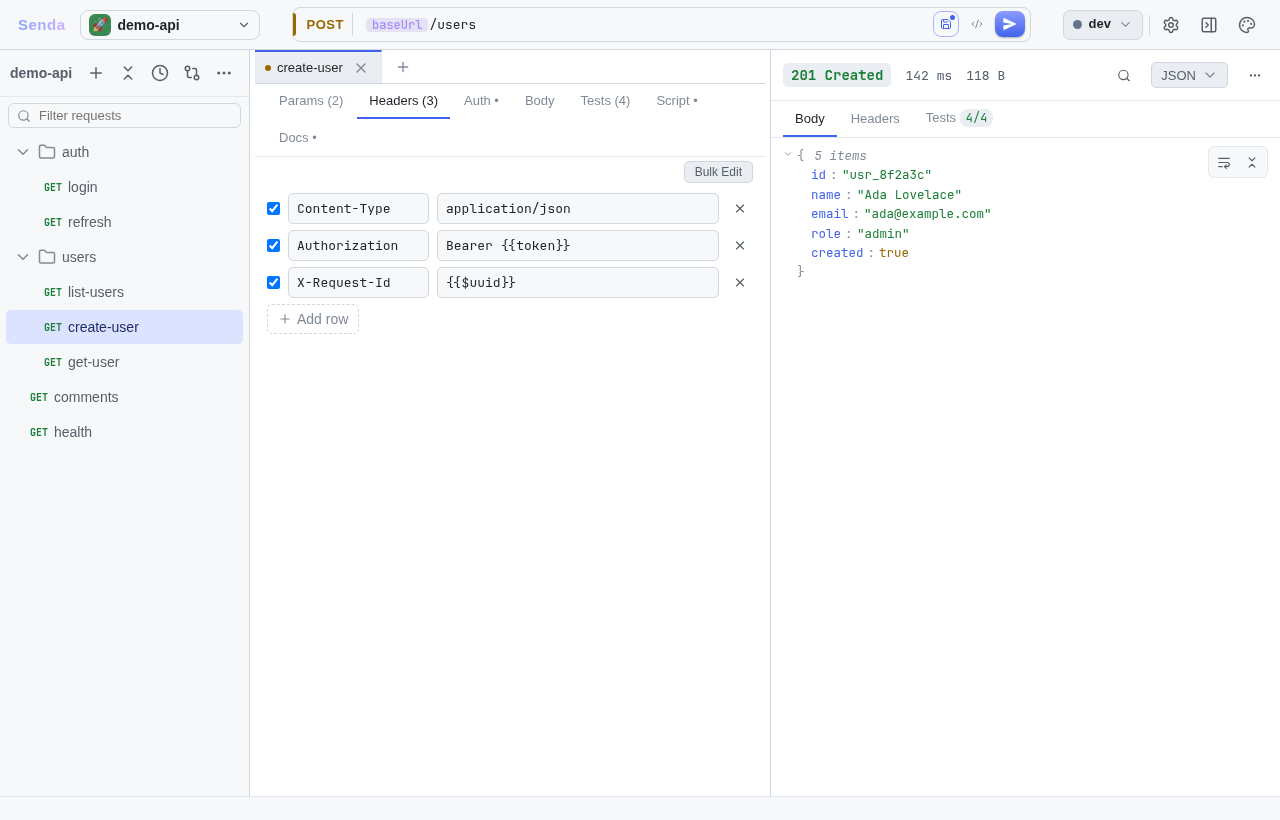Edit the application/json value field
The height and width of the screenshot is (820, 1280).
click(x=578, y=209)
